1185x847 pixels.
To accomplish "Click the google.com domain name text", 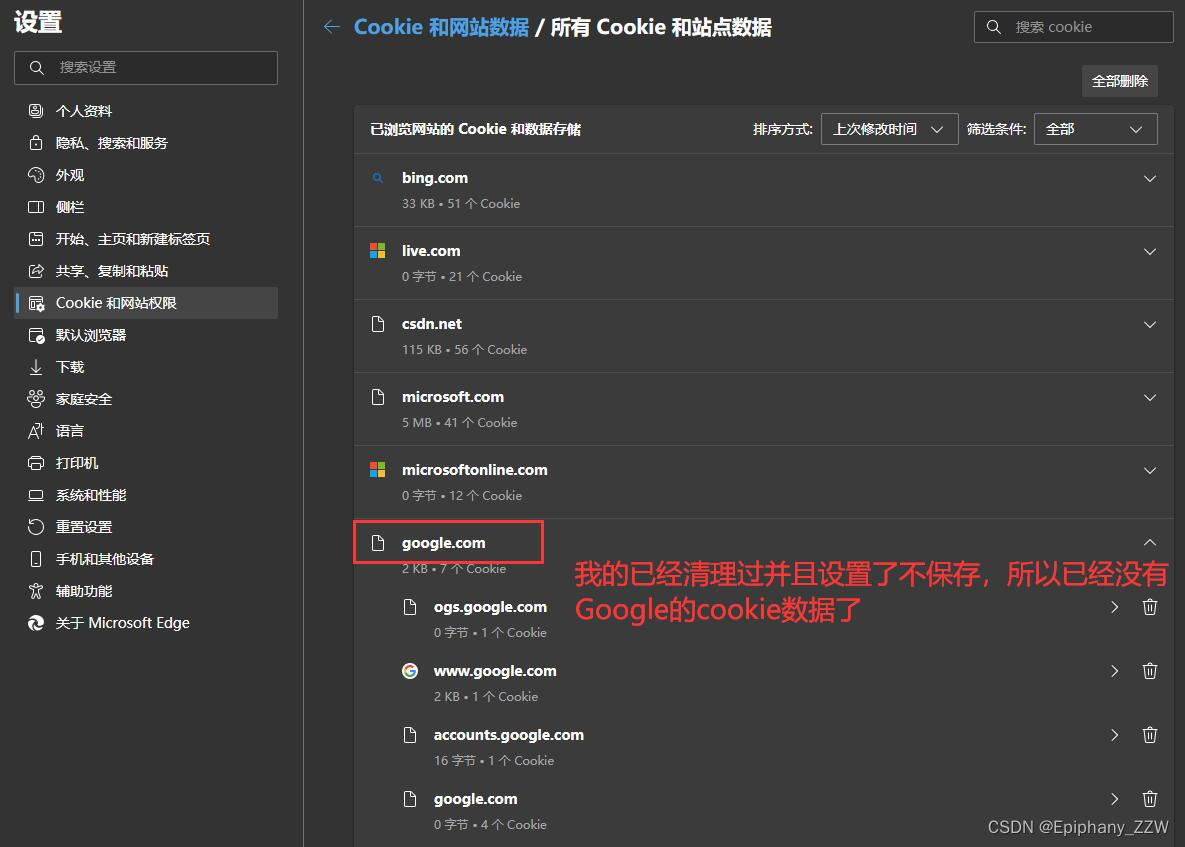I will (x=444, y=543).
